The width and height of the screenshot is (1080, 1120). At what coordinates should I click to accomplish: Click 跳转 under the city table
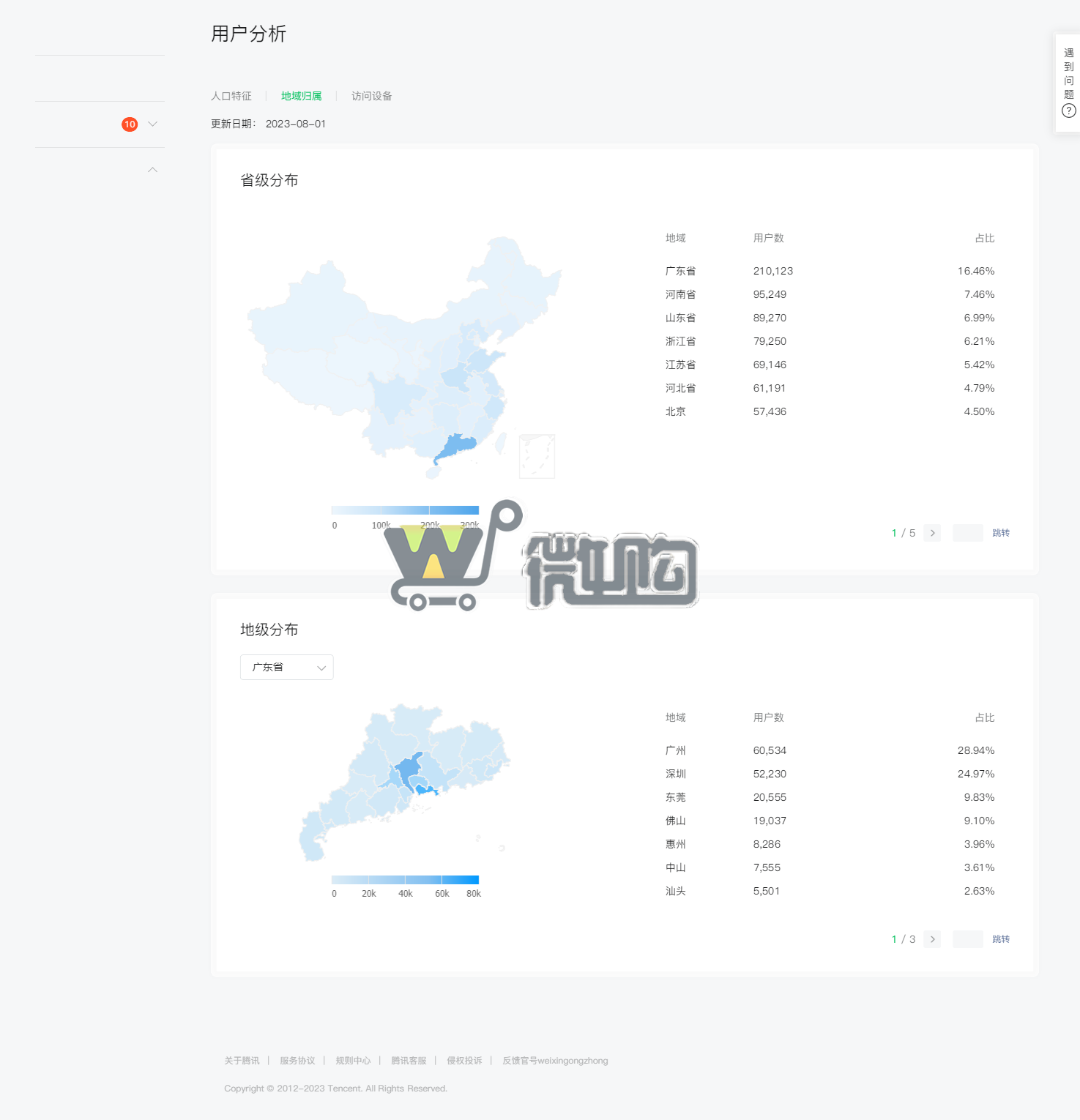pyautogui.click(x=1000, y=939)
